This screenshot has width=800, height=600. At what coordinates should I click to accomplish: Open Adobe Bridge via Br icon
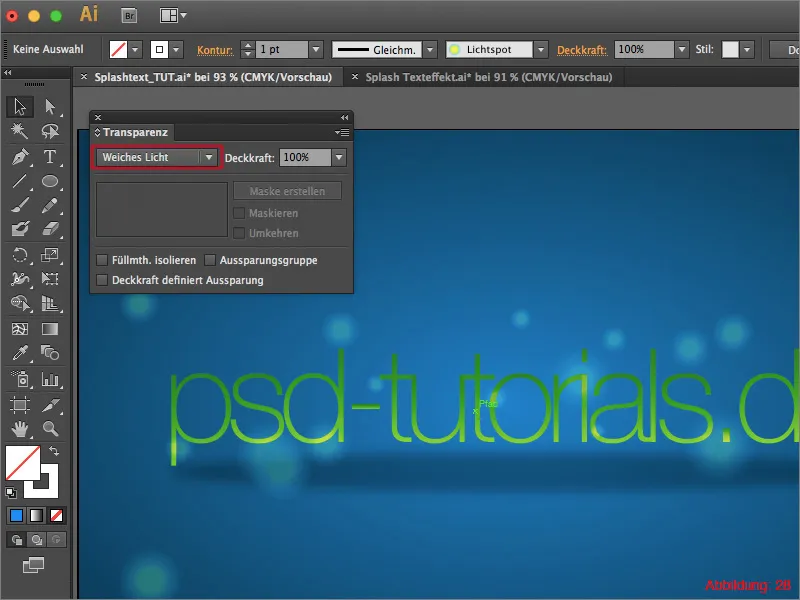click(130, 16)
